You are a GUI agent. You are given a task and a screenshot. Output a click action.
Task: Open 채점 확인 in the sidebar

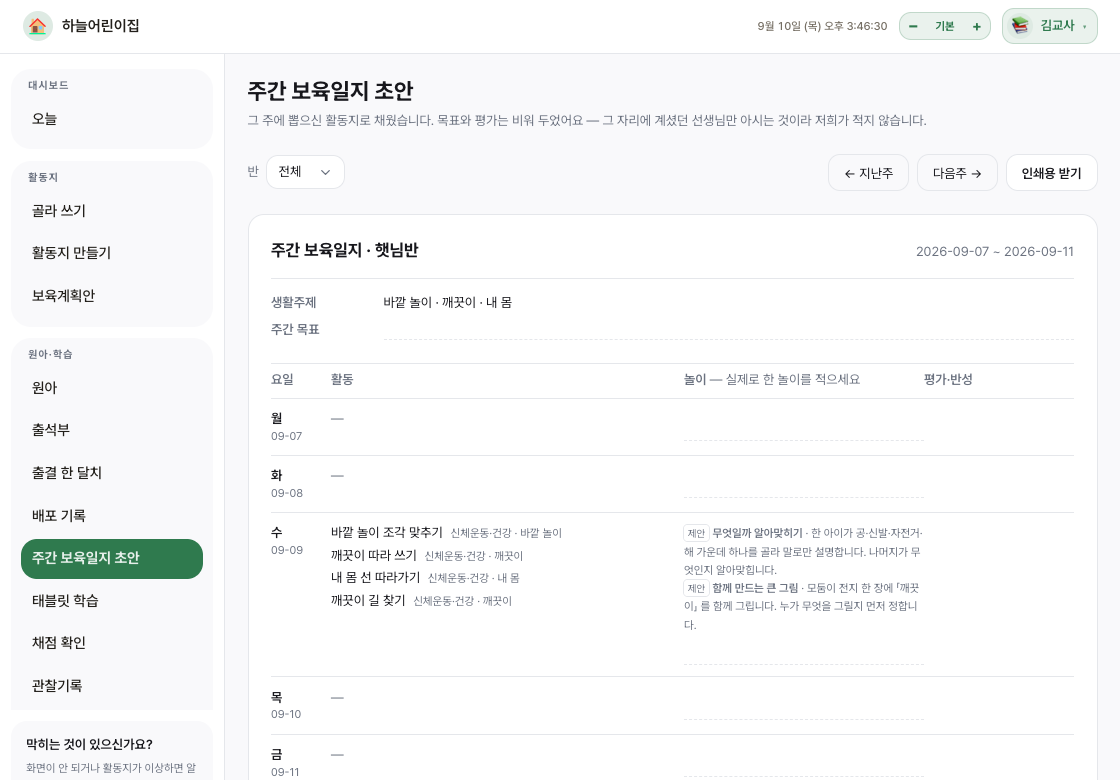[x=112, y=643]
